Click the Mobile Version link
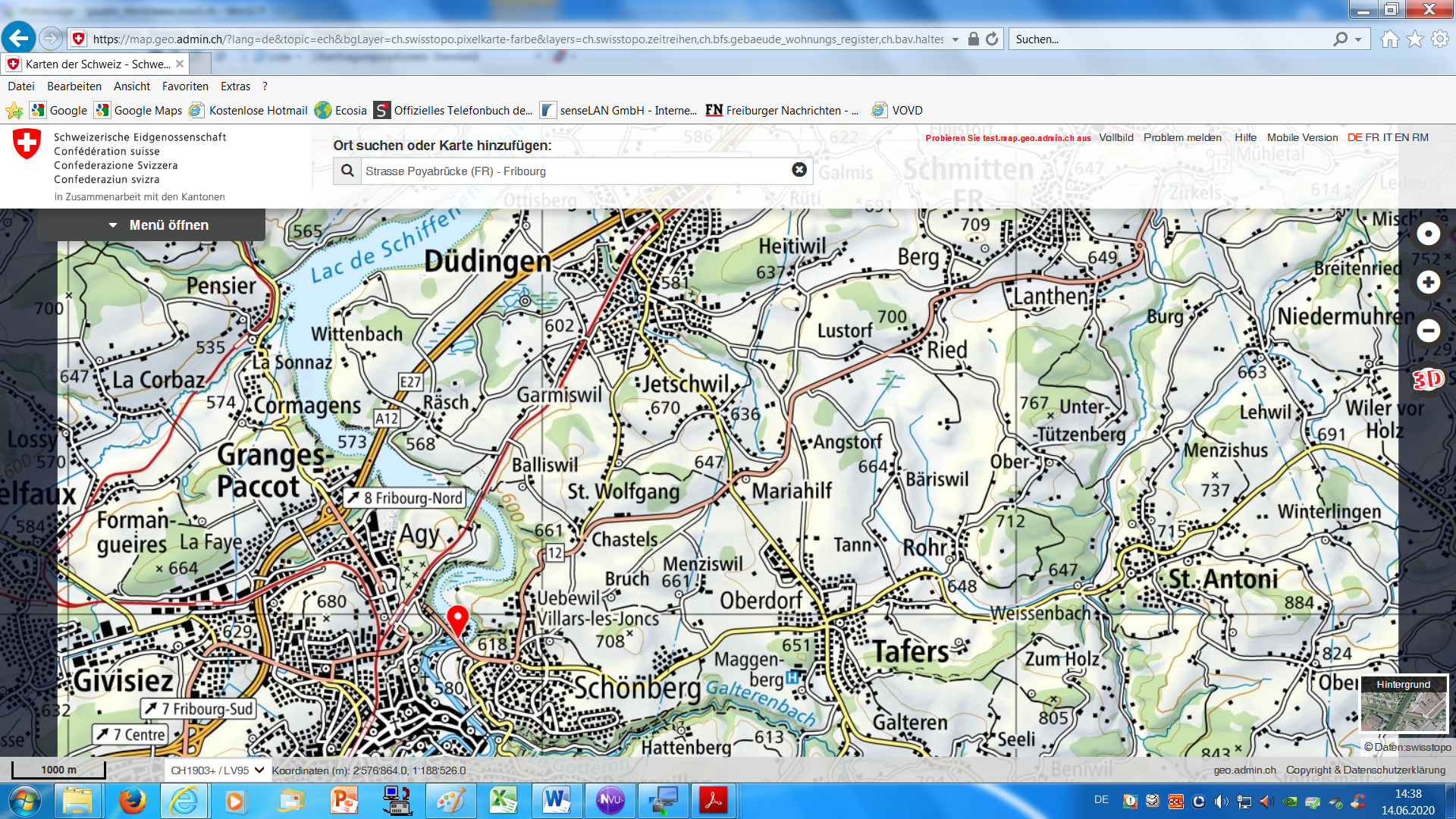This screenshot has width=1456, height=819. pyautogui.click(x=1302, y=137)
